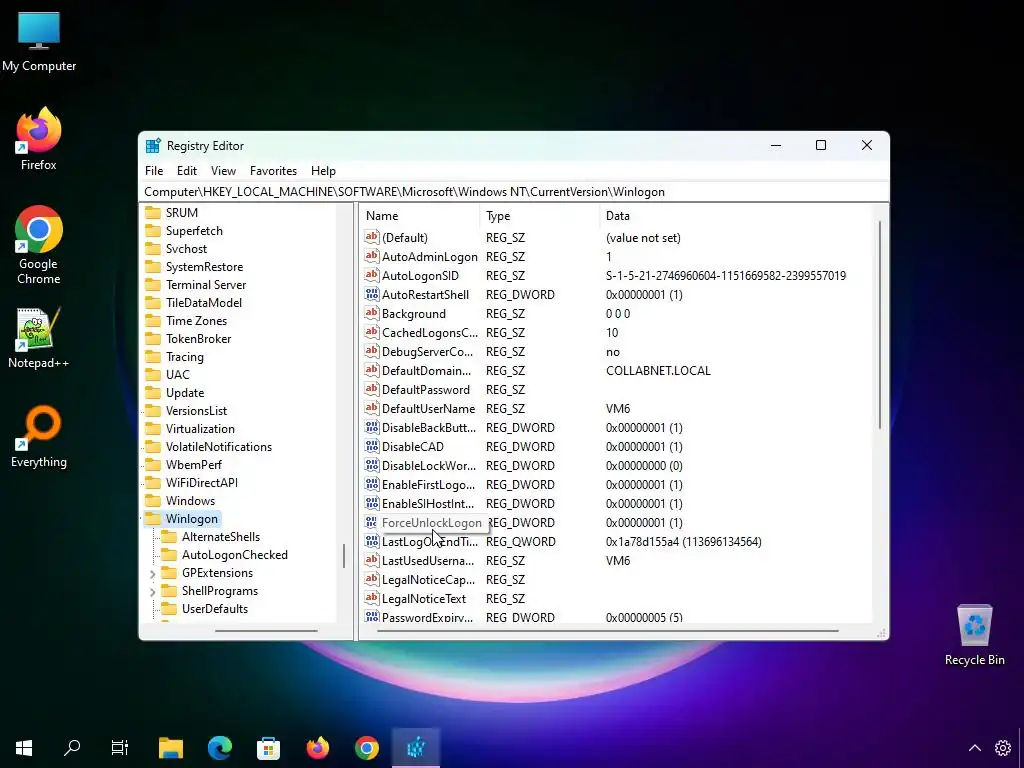Select the UAC key

point(178,375)
